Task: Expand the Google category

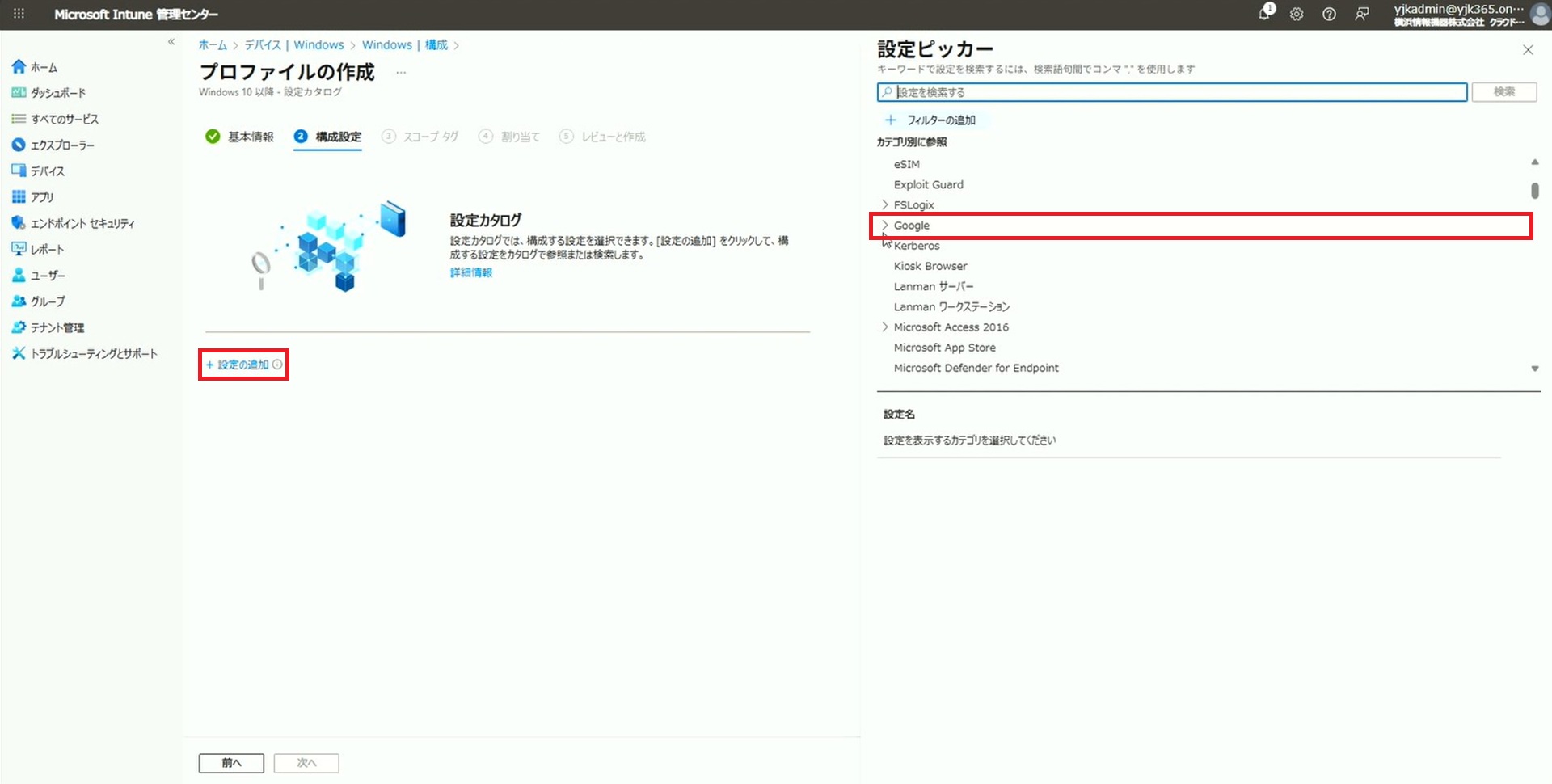Action: click(885, 226)
